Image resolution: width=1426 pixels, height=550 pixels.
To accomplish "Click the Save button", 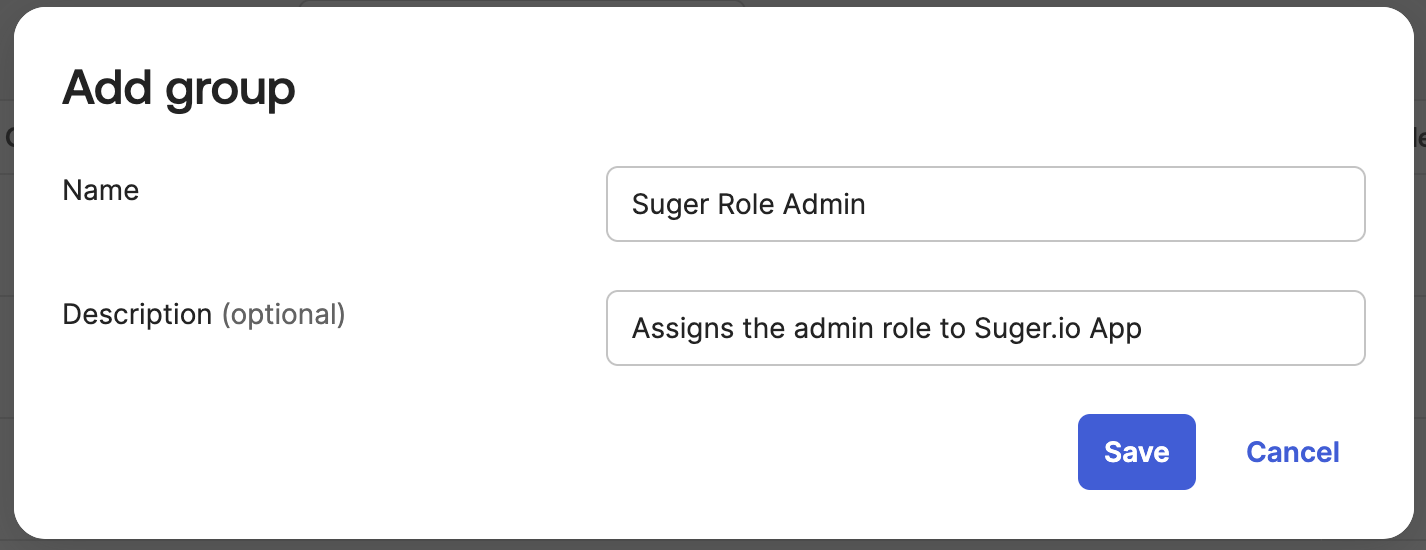I will pyautogui.click(x=1136, y=452).
